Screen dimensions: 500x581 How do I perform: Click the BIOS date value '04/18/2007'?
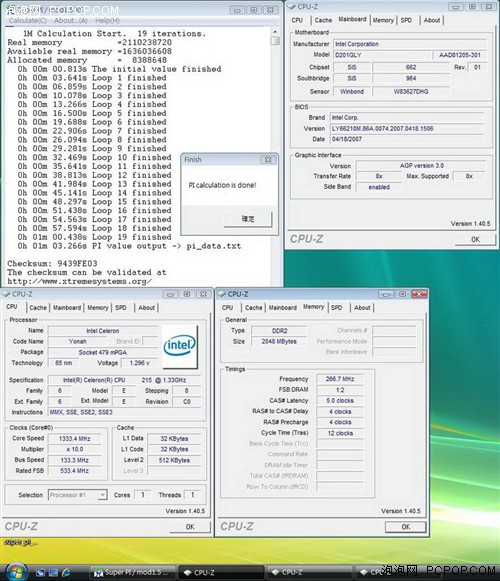pyautogui.click(x=407, y=139)
